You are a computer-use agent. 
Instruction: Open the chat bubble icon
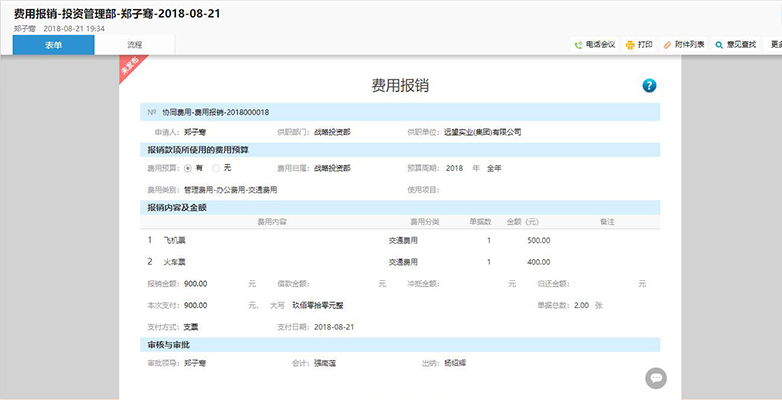click(656, 378)
